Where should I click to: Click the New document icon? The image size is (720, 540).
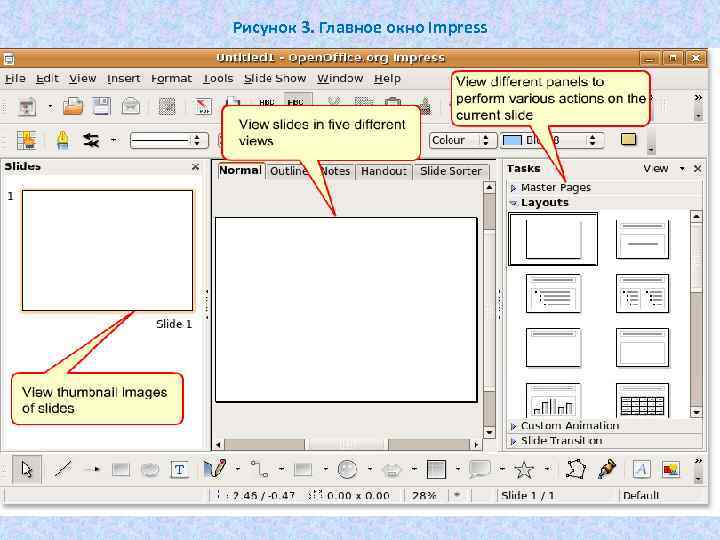click(x=27, y=107)
